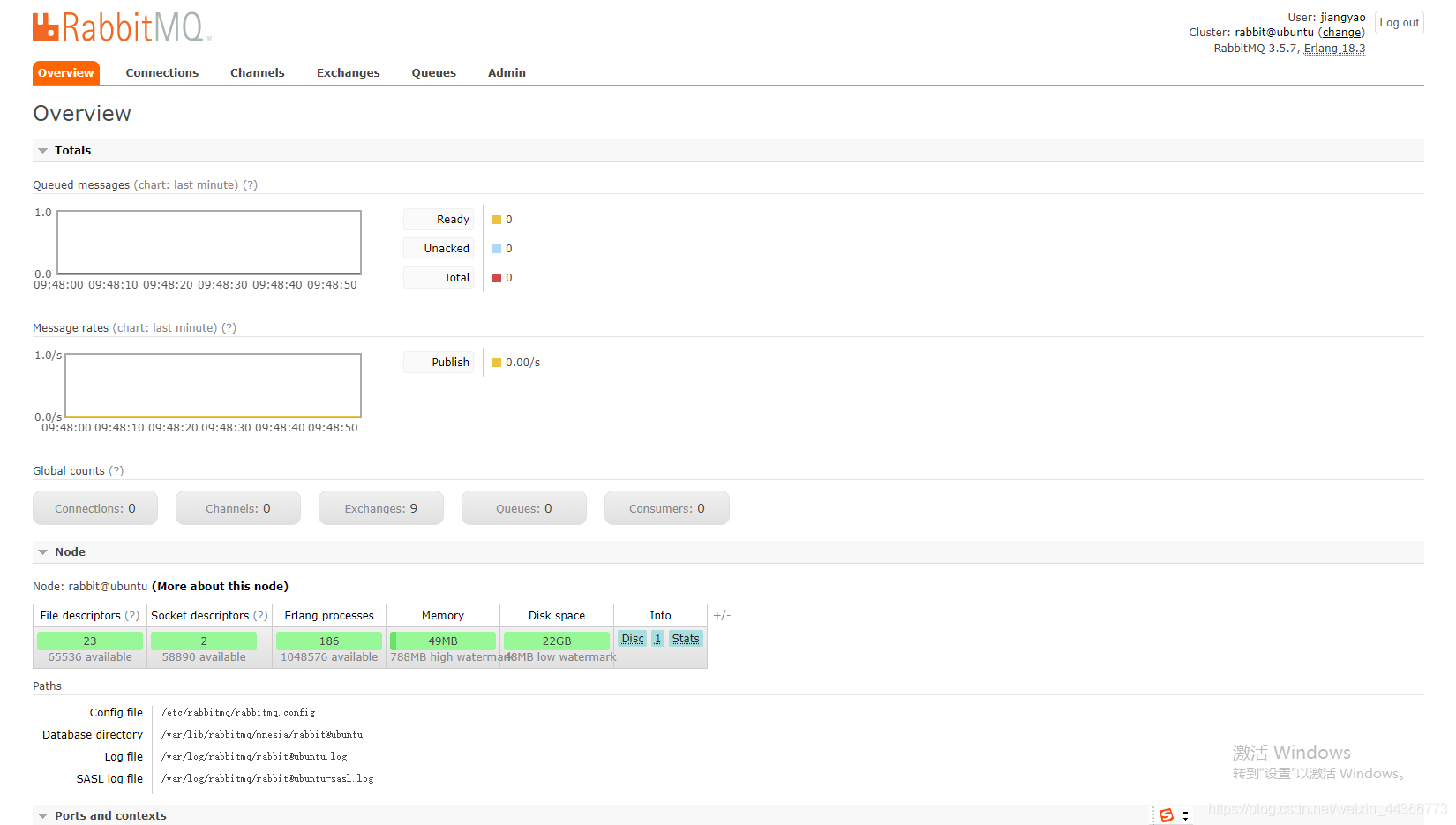Click the Info column header

(660, 616)
